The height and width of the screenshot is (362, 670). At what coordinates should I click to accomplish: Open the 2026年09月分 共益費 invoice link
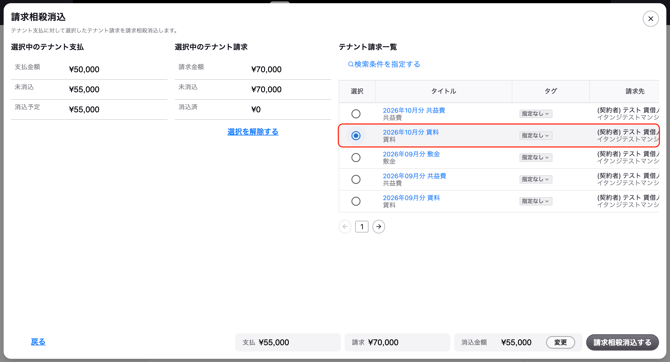coord(414,176)
